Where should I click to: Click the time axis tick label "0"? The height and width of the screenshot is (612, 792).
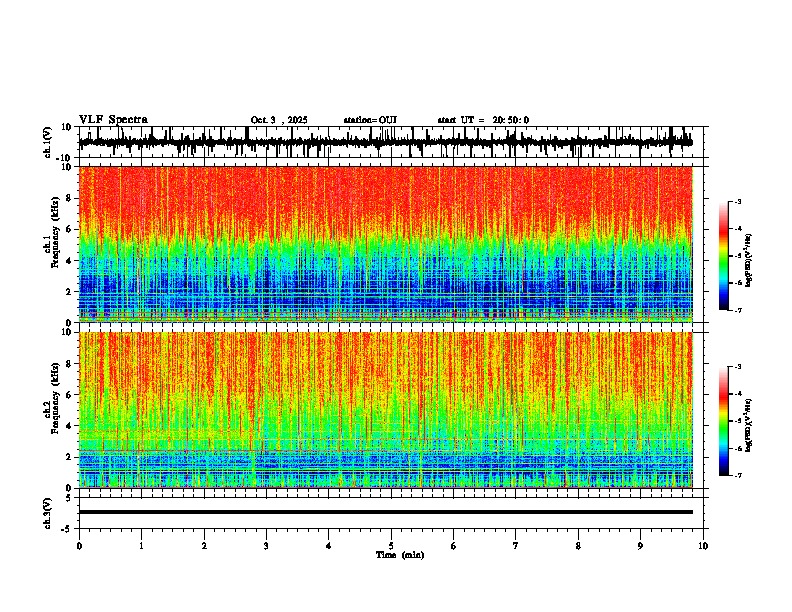pyautogui.click(x=79, y=546)
